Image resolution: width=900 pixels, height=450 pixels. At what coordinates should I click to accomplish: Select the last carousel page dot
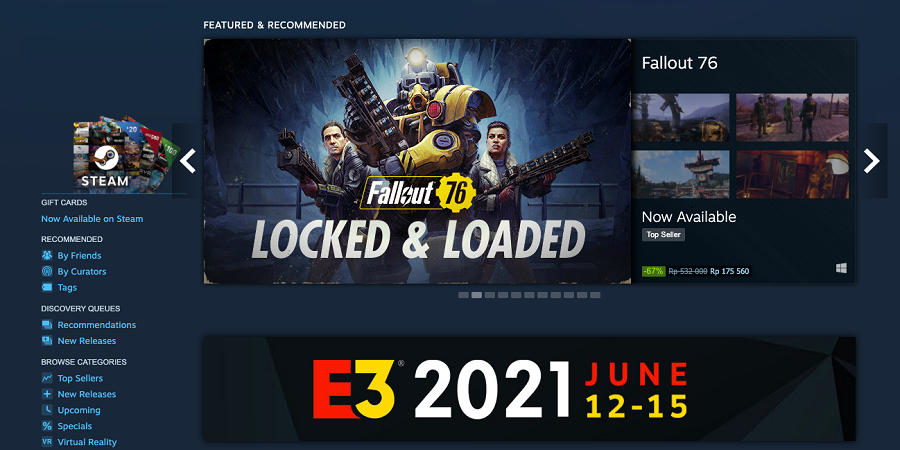(x=595, y=295)
